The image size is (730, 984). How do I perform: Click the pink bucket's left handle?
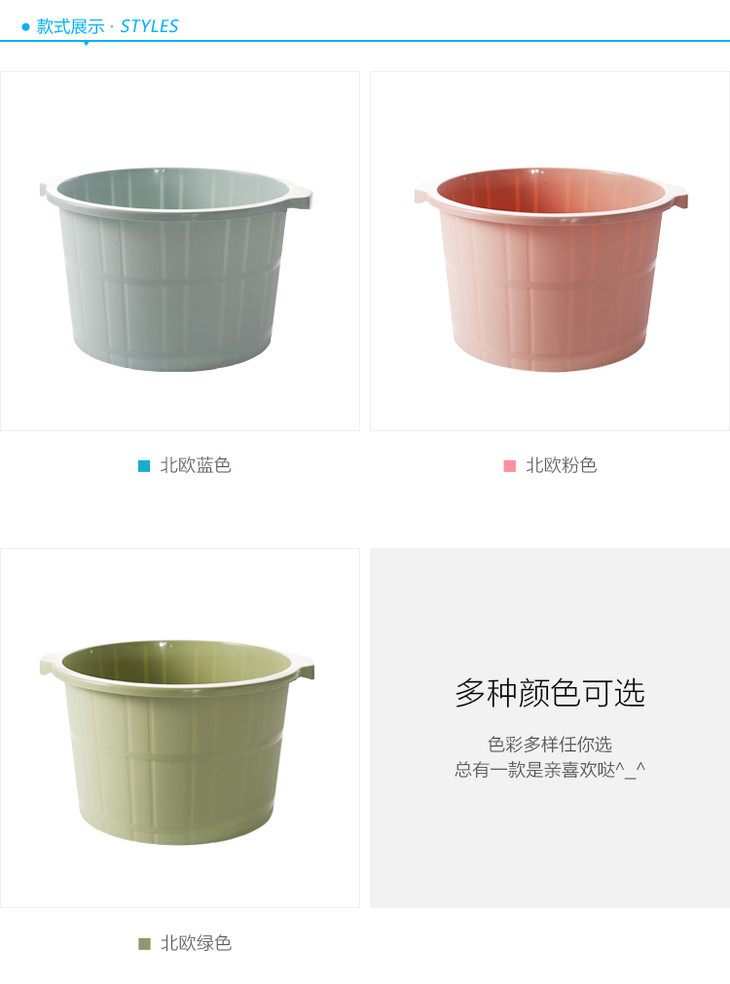426,195
